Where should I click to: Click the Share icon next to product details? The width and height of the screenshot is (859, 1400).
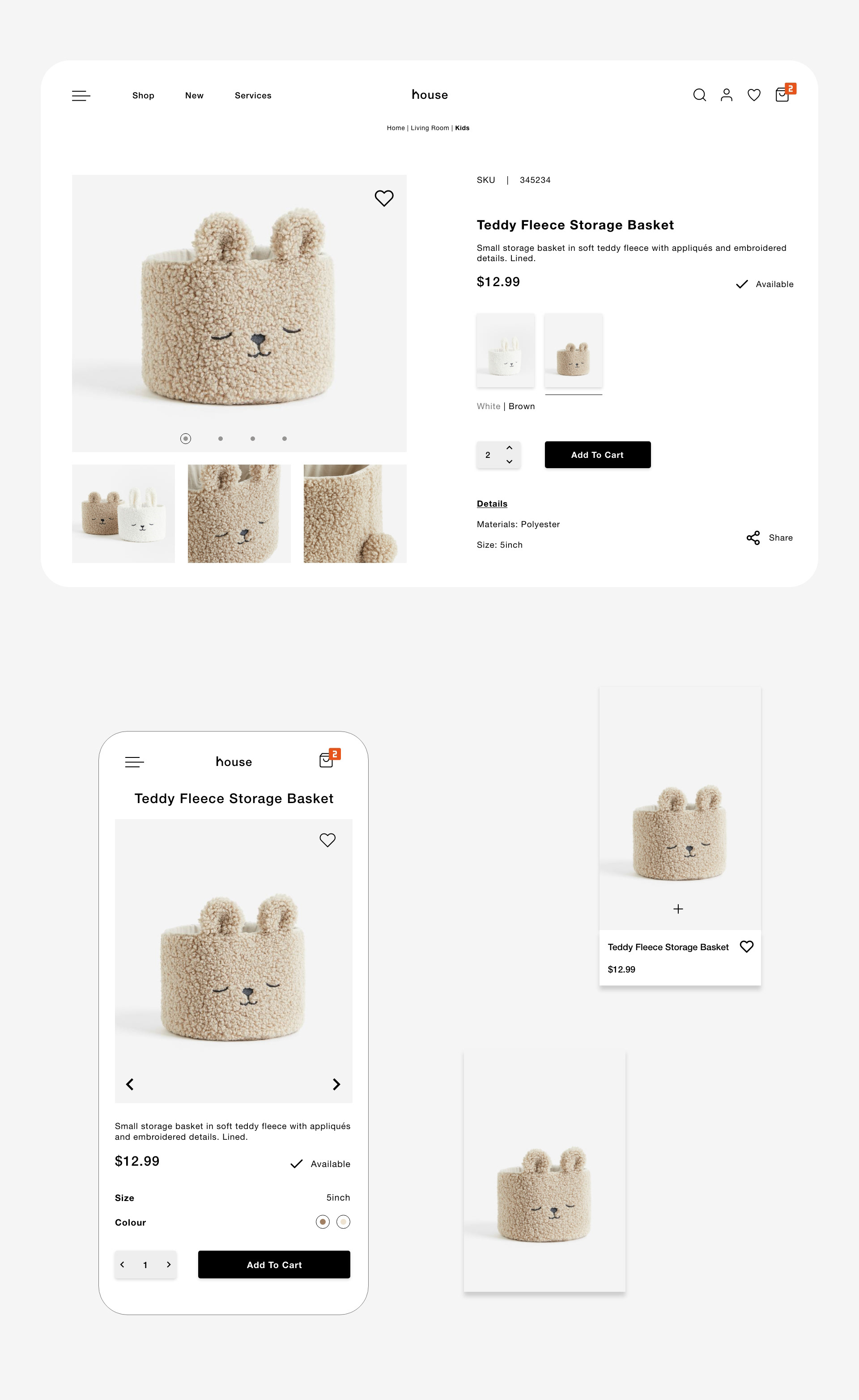pos(753,537)
